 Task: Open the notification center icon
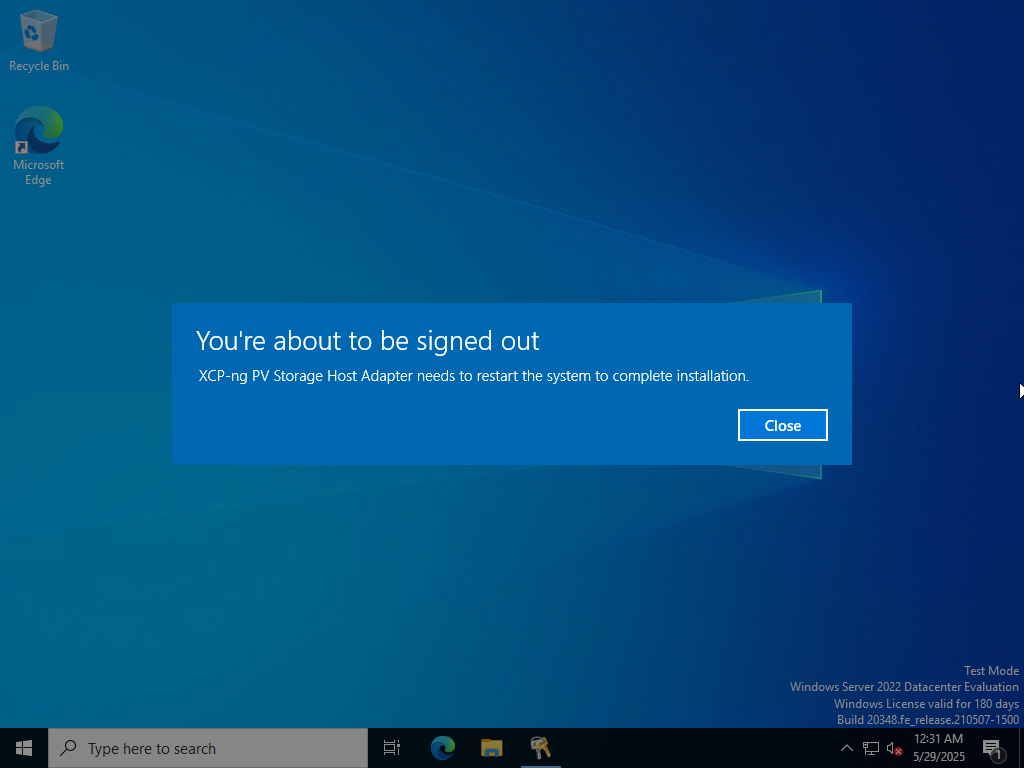[993, 748]
